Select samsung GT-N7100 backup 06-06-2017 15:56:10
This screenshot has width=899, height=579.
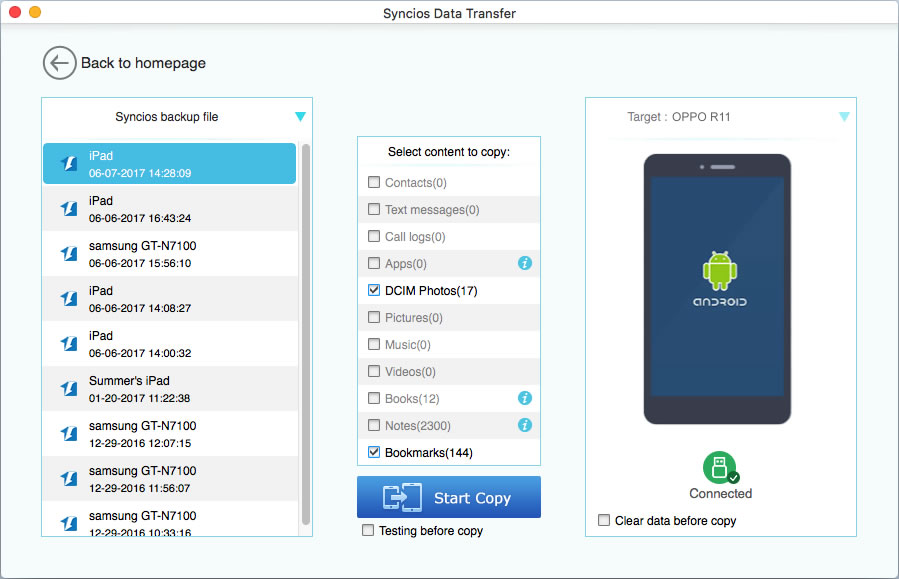pos(170,254)
